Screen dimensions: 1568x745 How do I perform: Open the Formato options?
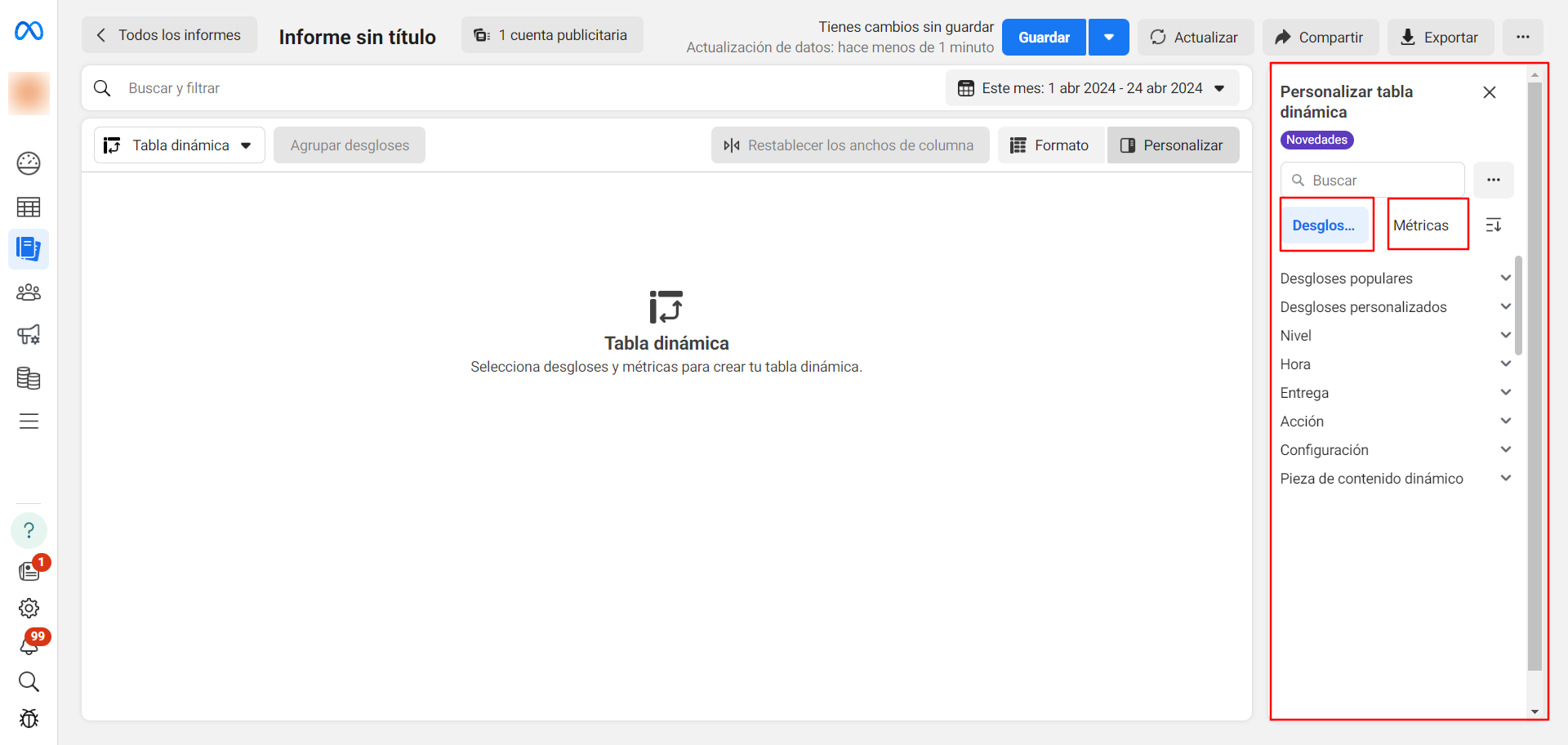pyautogui.click(x=1051, y=145)
